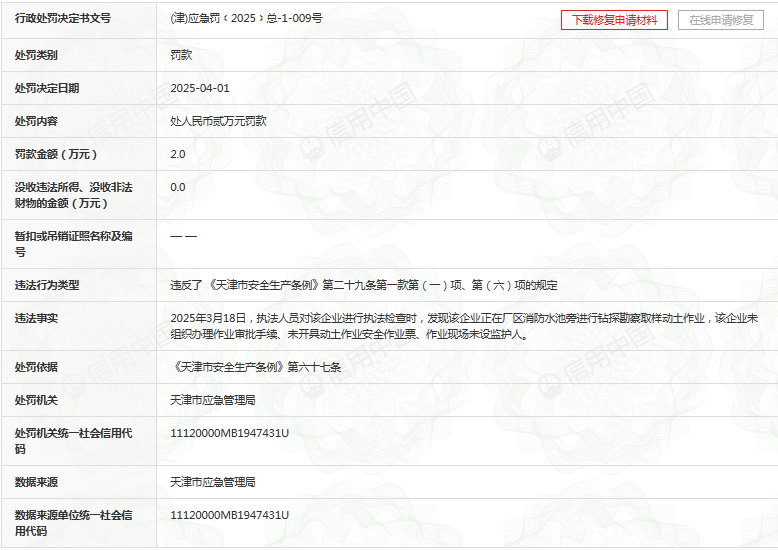Click the 下载修复申请材料 button
Viewport: 778px width, 550px height.
click(x=614, y=20)
